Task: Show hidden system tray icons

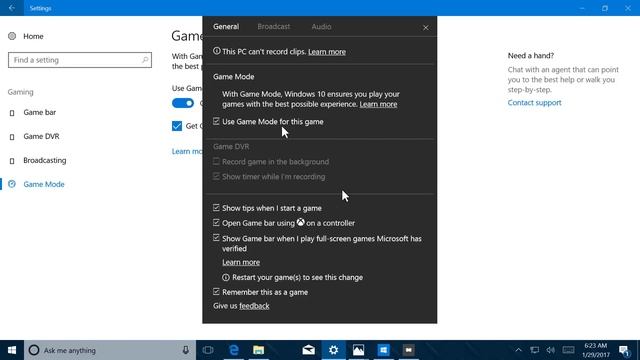Action: [518, 350]
